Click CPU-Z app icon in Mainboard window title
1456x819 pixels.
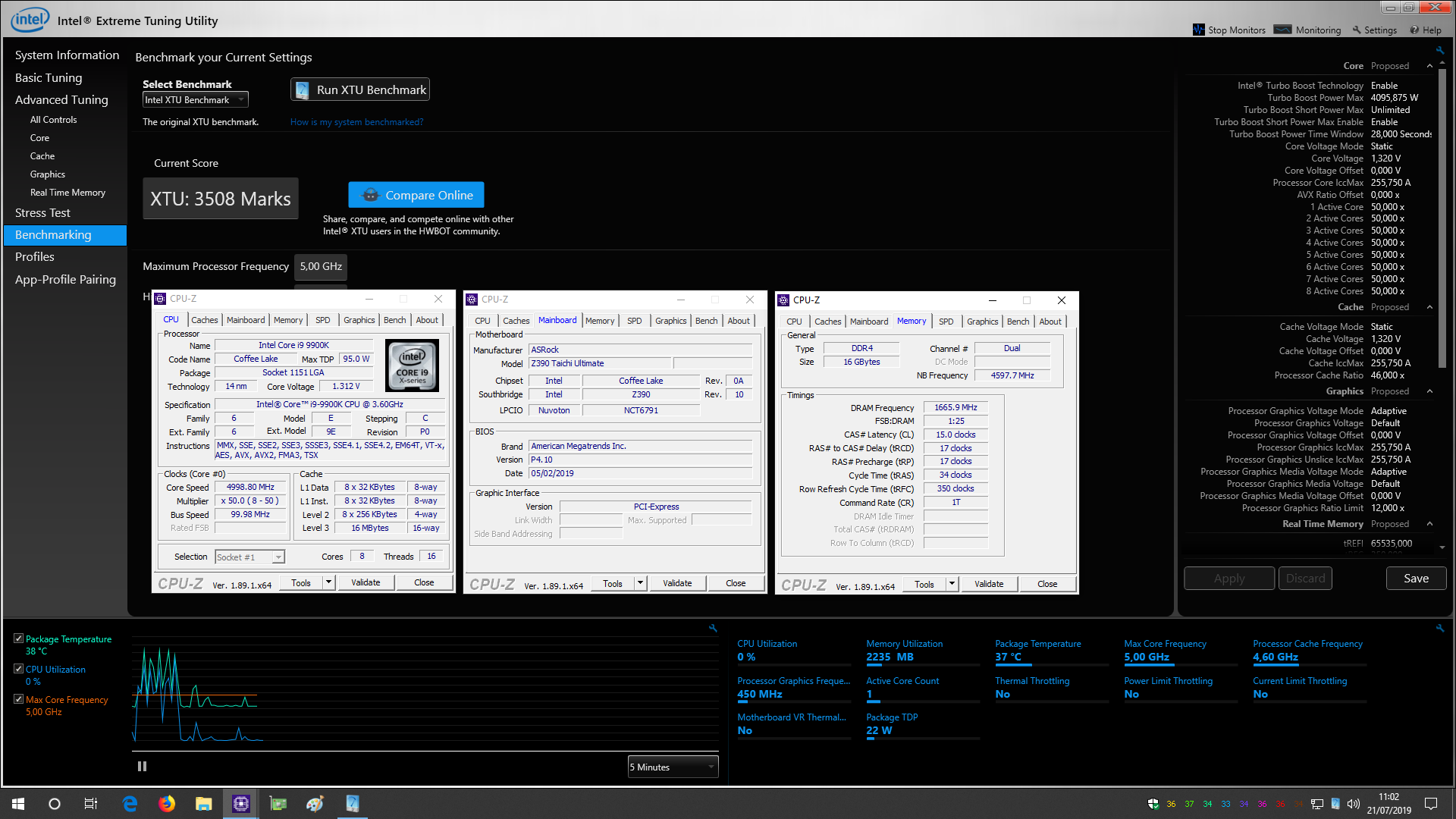[x=472, y=300]
